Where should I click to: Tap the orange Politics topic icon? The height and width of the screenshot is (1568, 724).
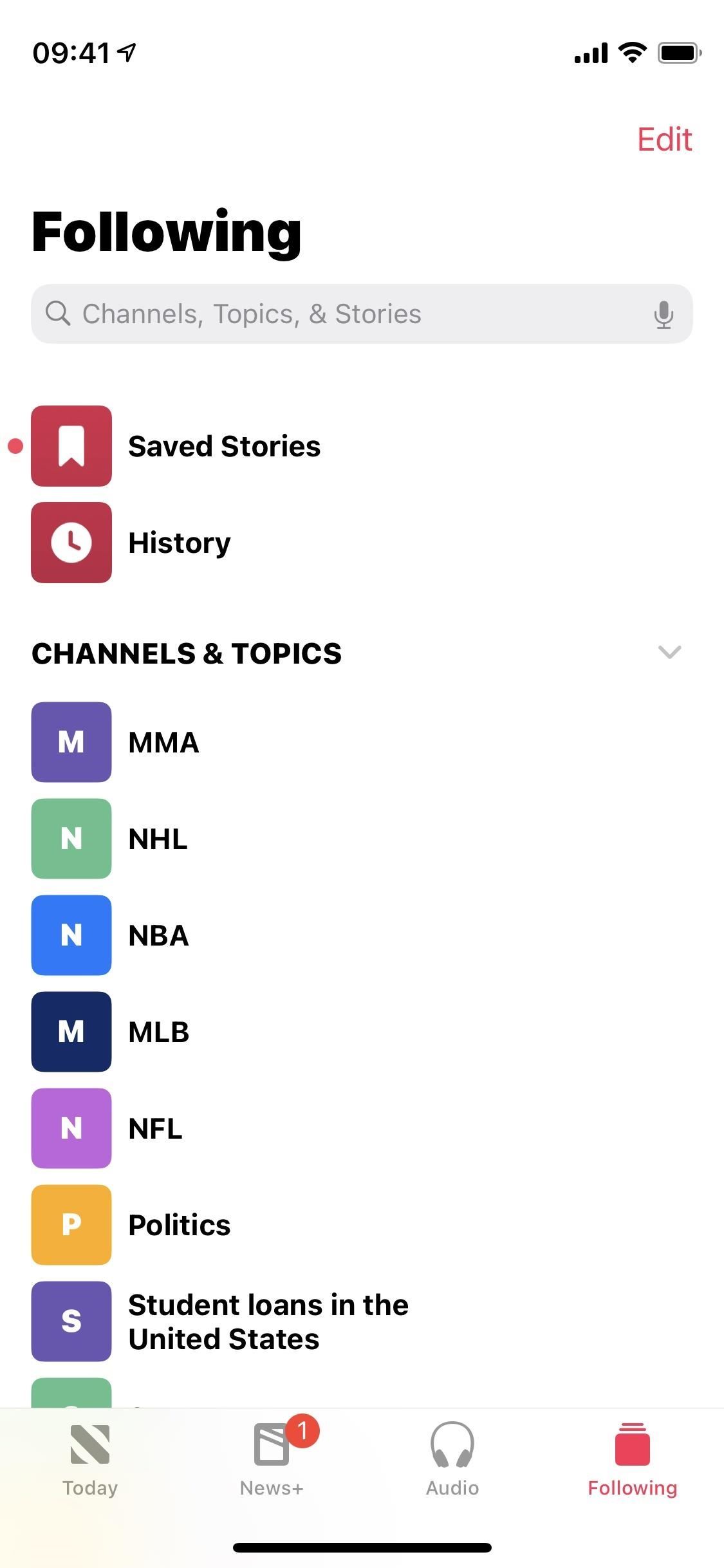(x=71, y=1225)
